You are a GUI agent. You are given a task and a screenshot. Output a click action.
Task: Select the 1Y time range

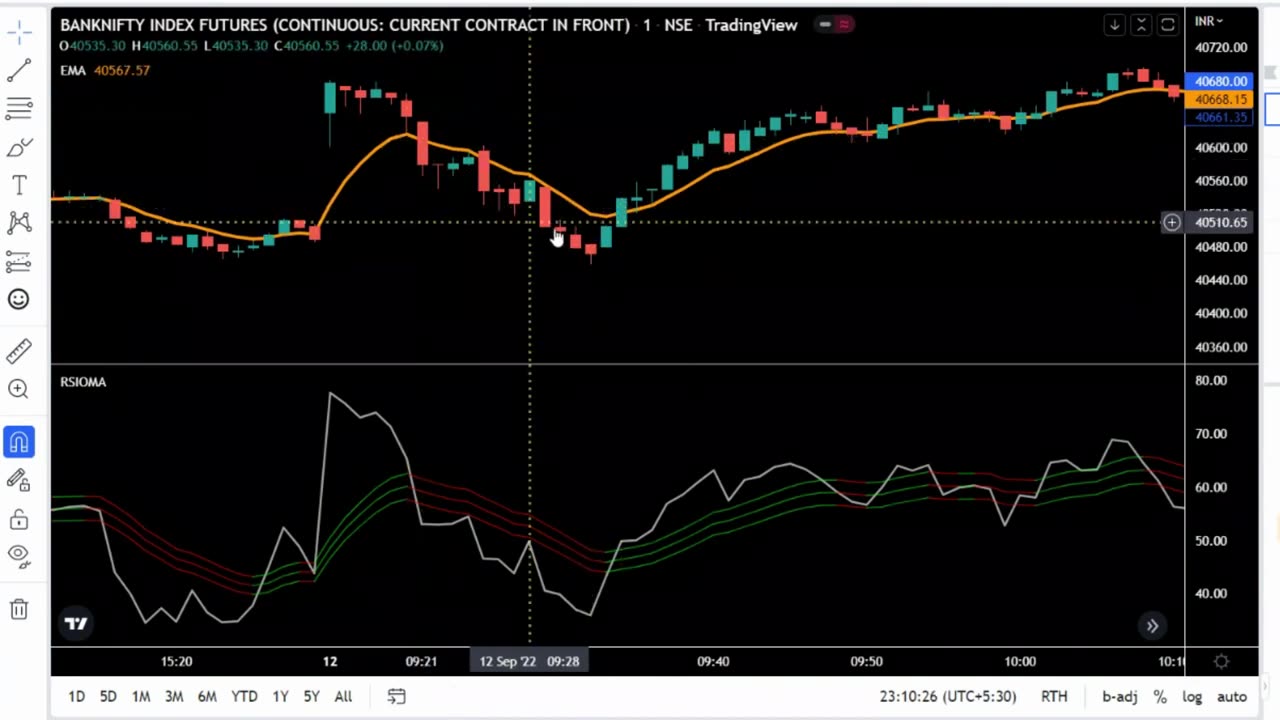coord(280,696)
